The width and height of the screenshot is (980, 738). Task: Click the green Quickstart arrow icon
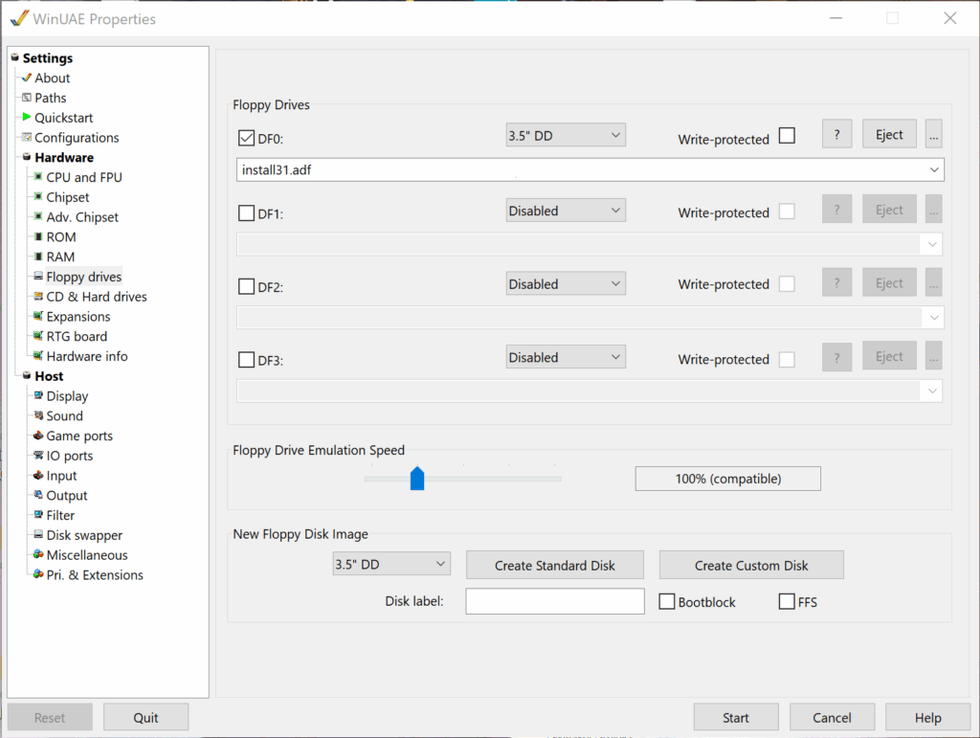[26, 117]
